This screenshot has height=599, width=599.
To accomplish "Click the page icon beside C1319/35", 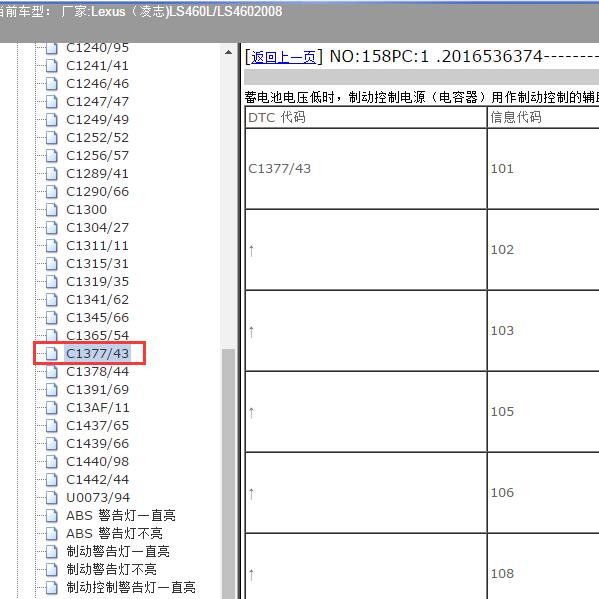I will pyautogui.click(x=52, y=282).
